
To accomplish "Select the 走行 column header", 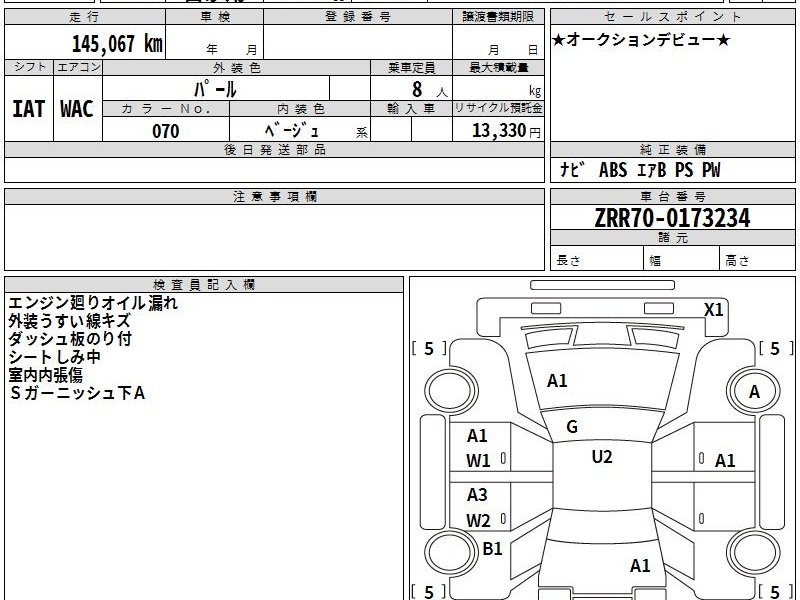I will (x=85, y=17).
